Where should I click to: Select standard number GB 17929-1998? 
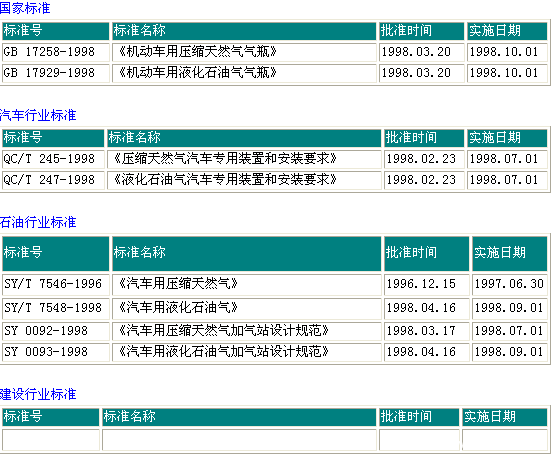click(49, 73)
